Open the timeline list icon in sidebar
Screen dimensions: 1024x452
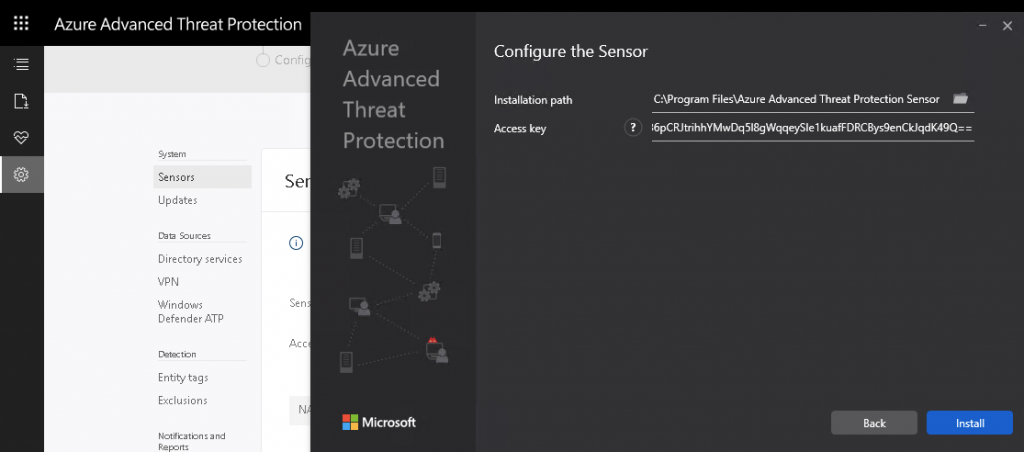coord(21,64)
